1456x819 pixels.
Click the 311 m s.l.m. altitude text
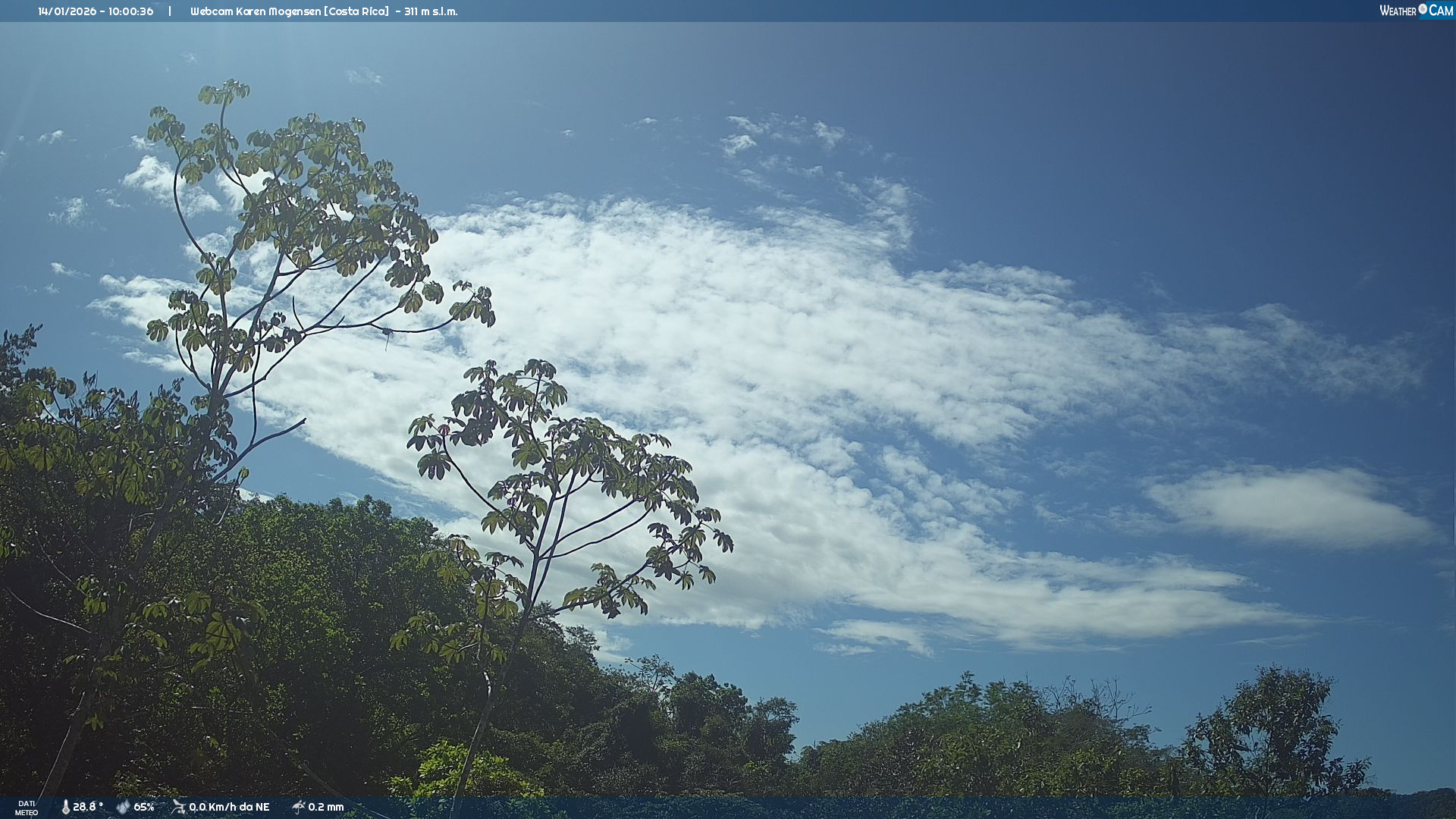tap(431, 11)
